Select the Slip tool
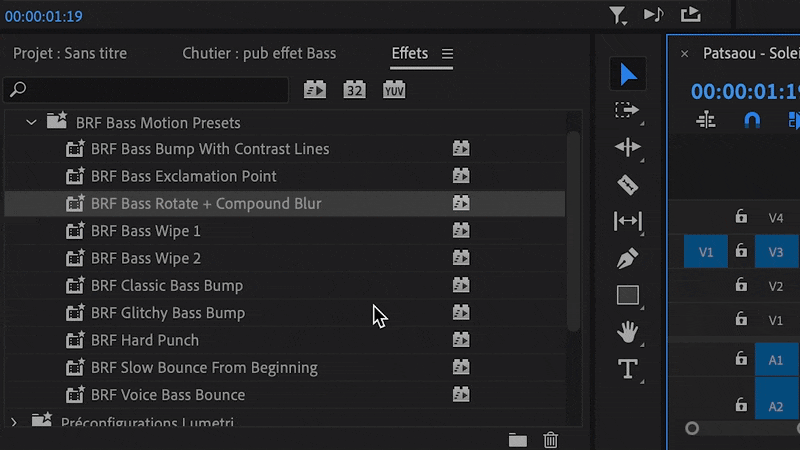This screenshot has width=800, height=450. point(627,222)
